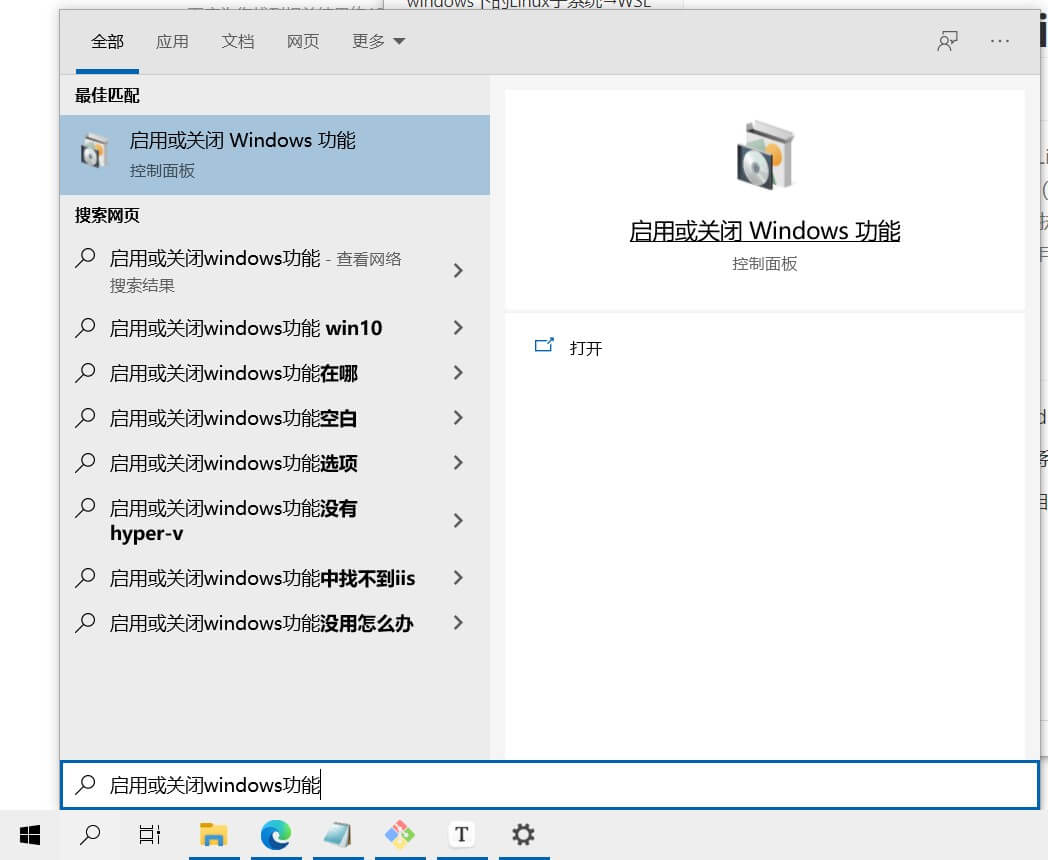The image size is (1048, 860).
Task: Click the underlined 启用或关闭 Windows 功能 title link
Action: point(765,231)
